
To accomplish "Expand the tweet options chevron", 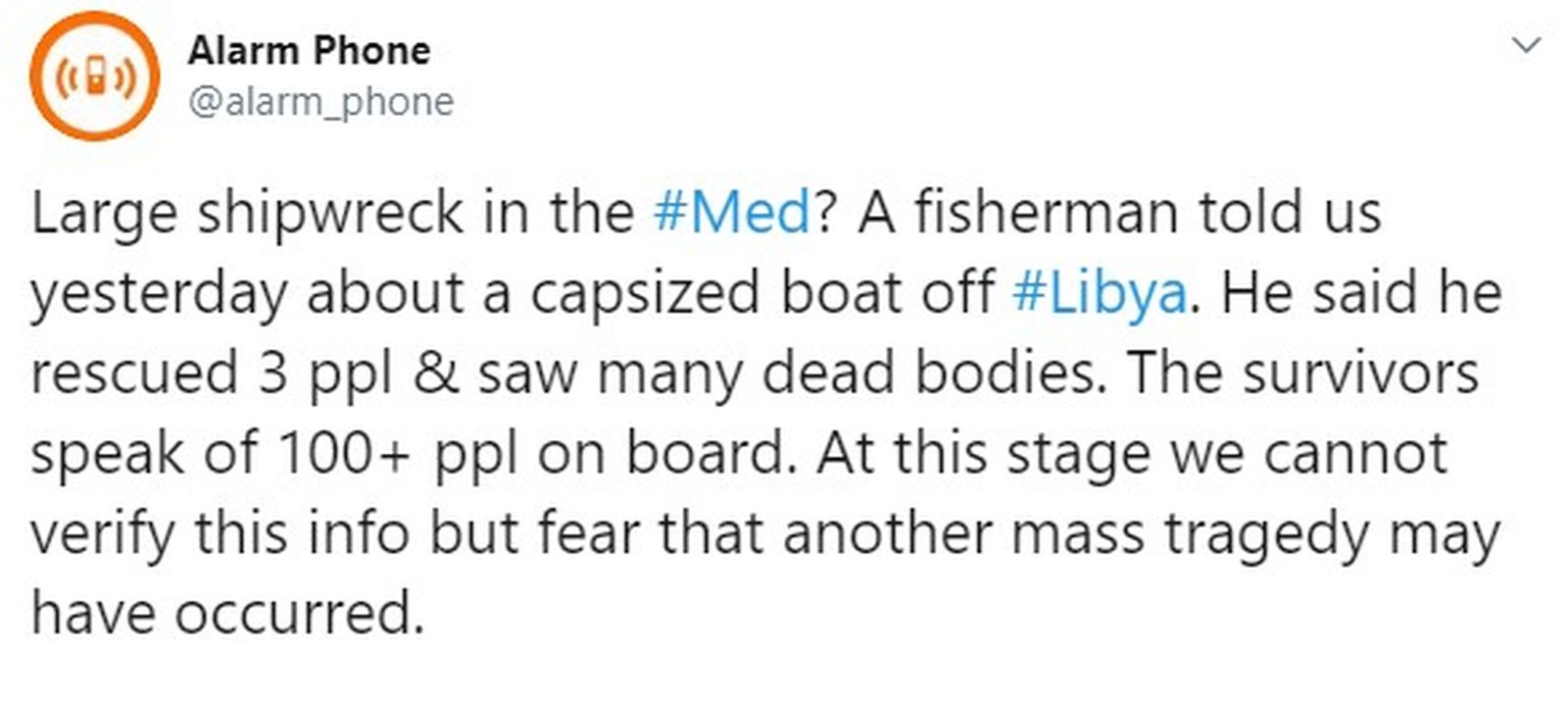I will click(1527, 45).
